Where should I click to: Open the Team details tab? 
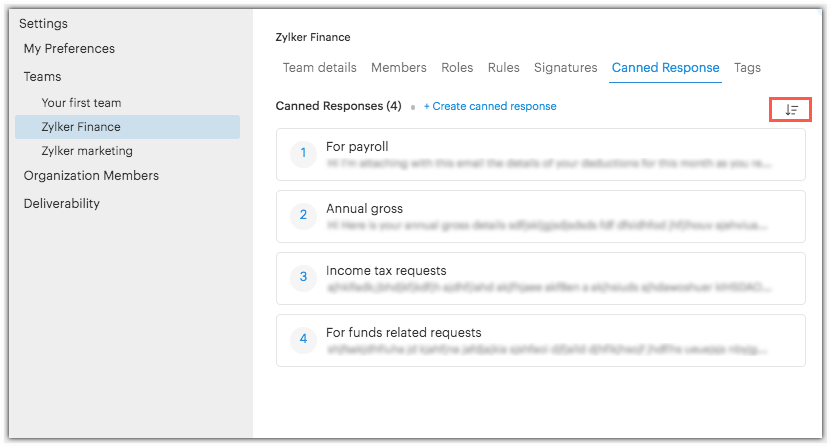point(319,68)
